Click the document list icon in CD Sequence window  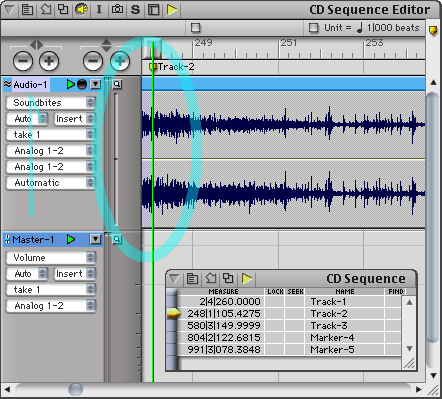192,278
